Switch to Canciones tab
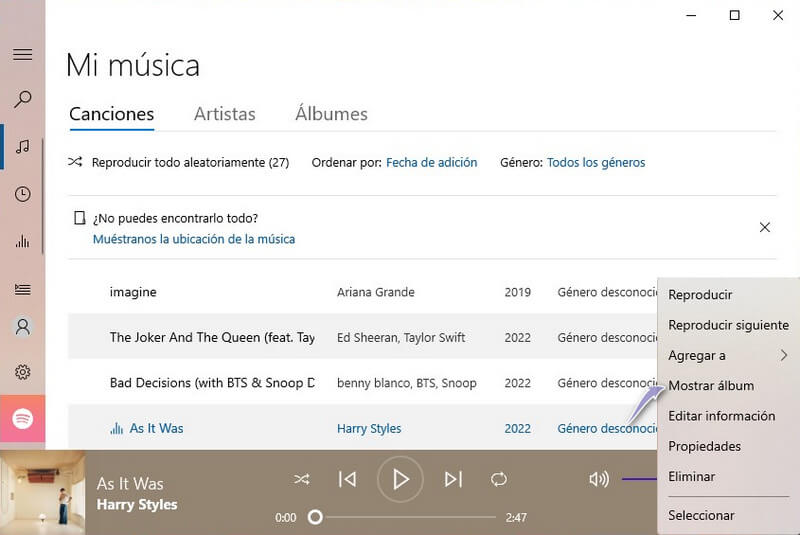 click(x=112, y=114)
